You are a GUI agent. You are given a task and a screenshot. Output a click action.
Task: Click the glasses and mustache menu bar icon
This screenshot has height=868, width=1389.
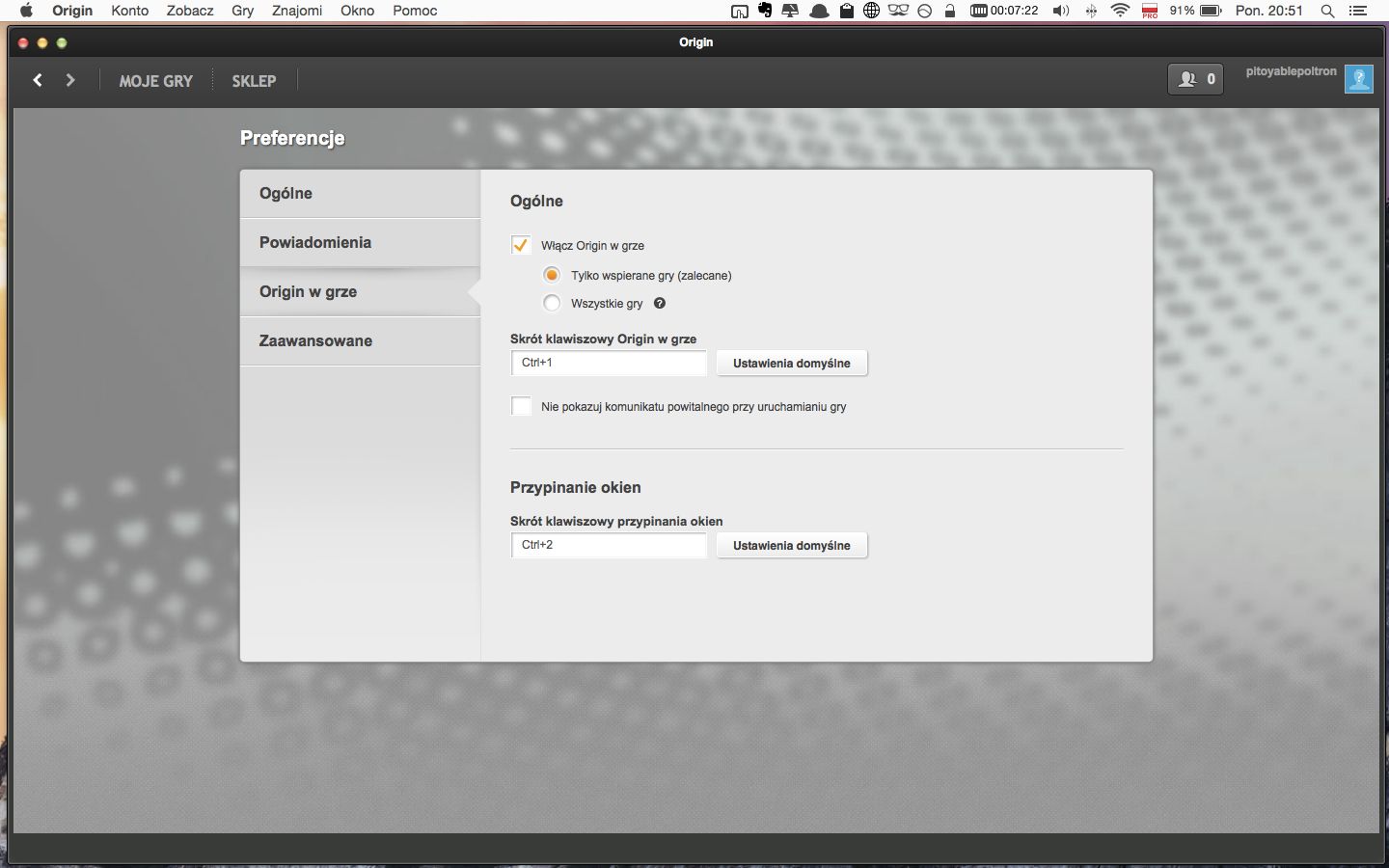898,11
